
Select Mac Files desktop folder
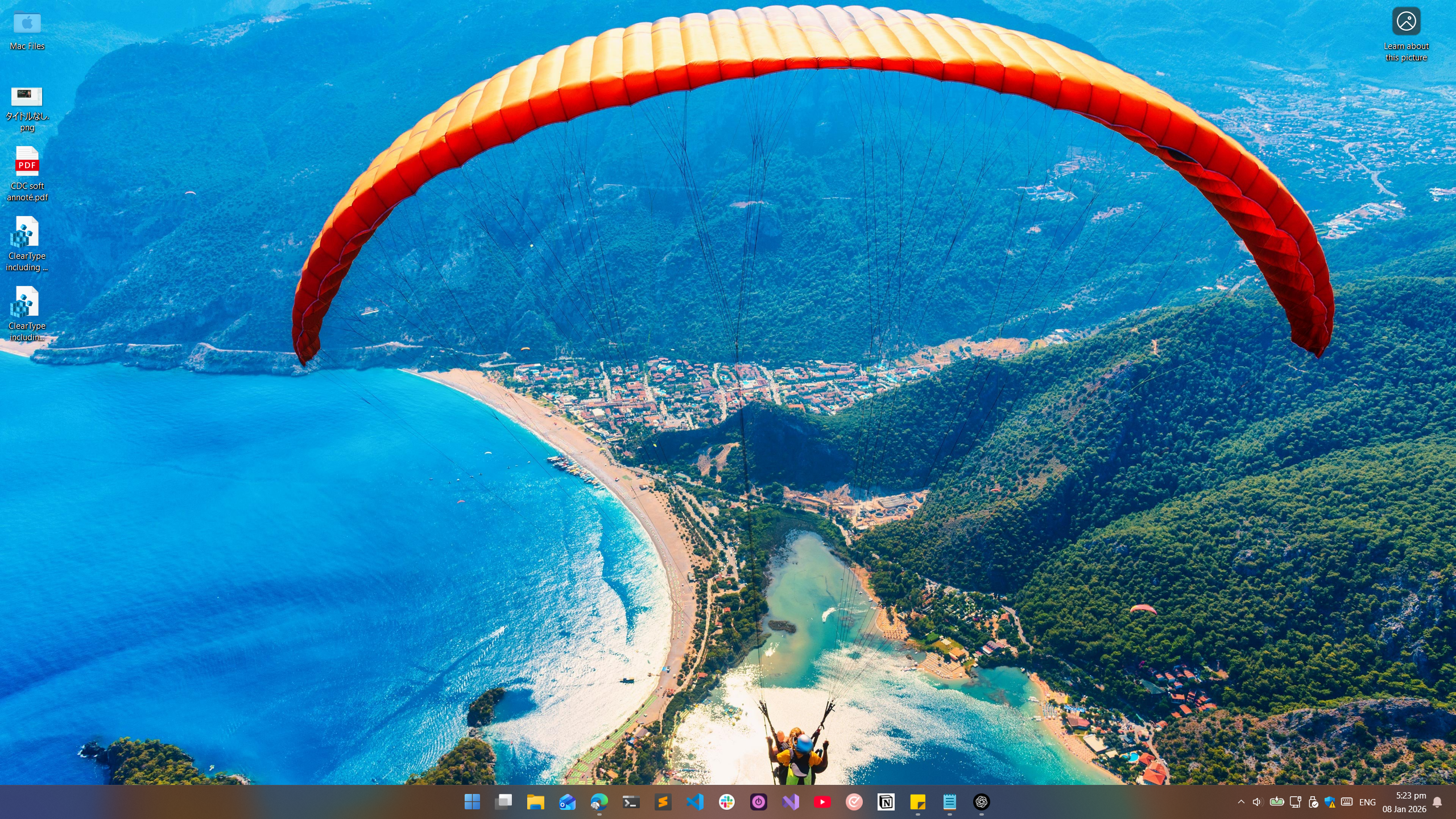coord(27,31)
